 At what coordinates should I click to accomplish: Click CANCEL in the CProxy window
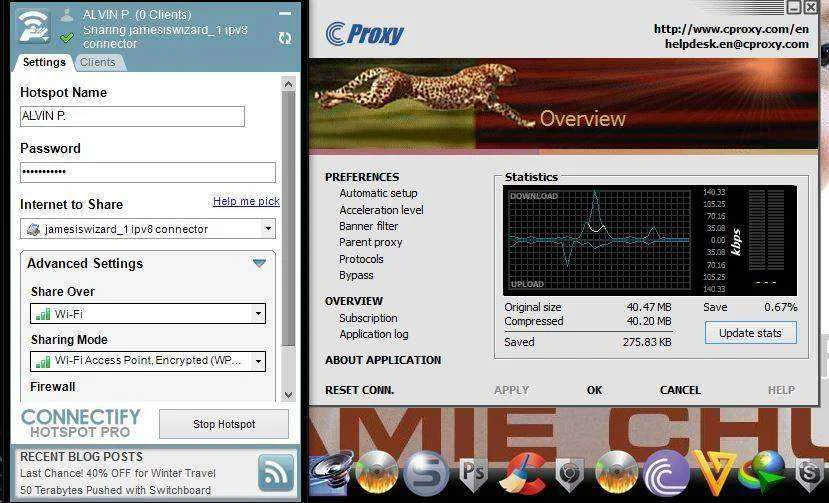pos(680,390)
